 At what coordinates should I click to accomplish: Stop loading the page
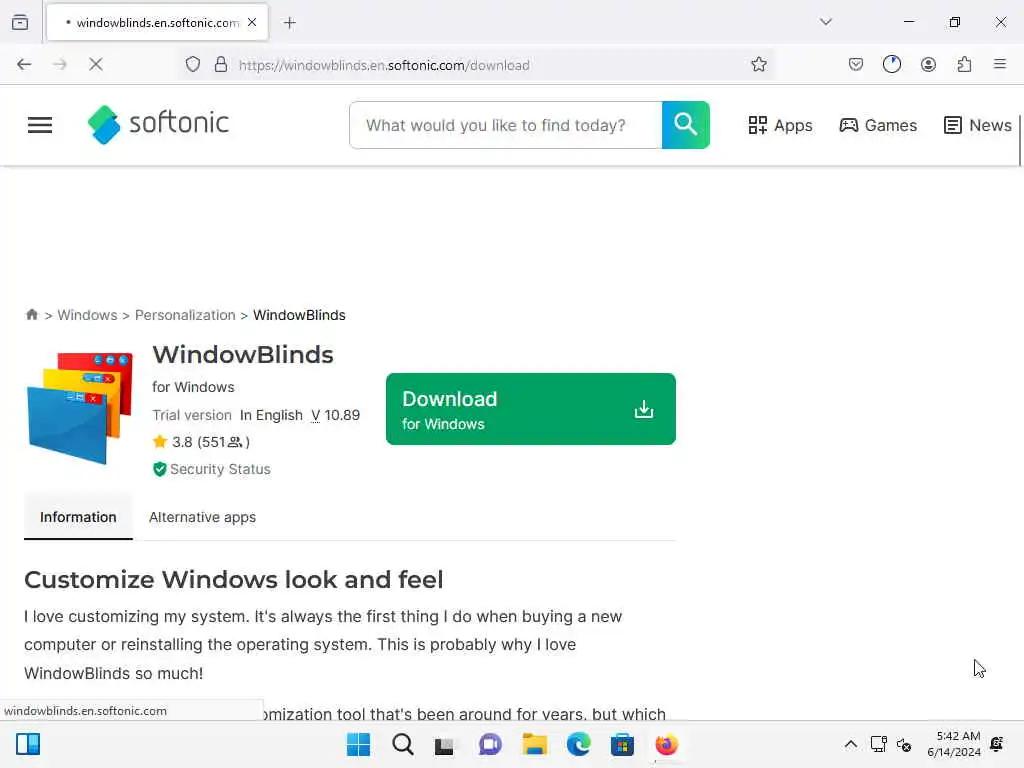(96, 64)
